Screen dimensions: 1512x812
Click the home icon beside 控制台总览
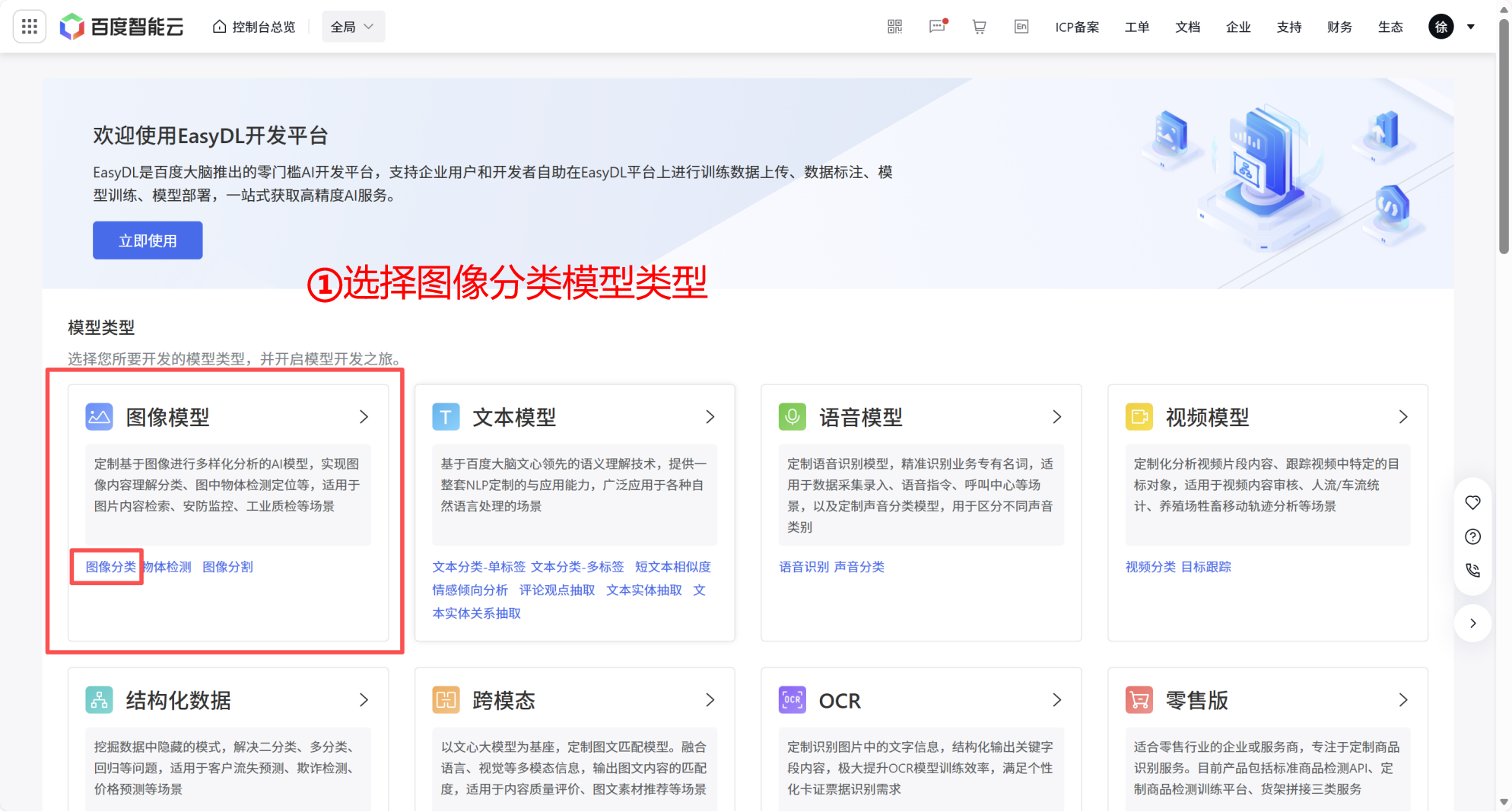219,27
